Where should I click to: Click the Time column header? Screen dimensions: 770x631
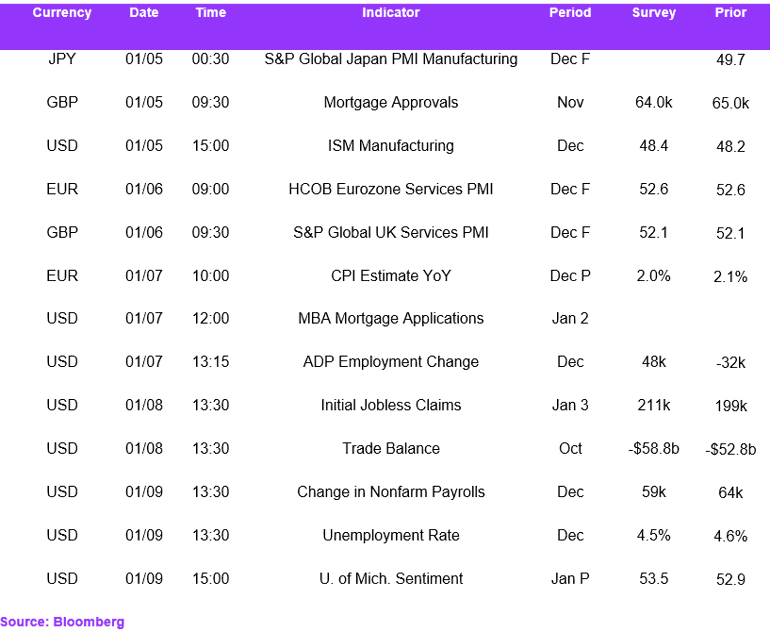(211, 13)
